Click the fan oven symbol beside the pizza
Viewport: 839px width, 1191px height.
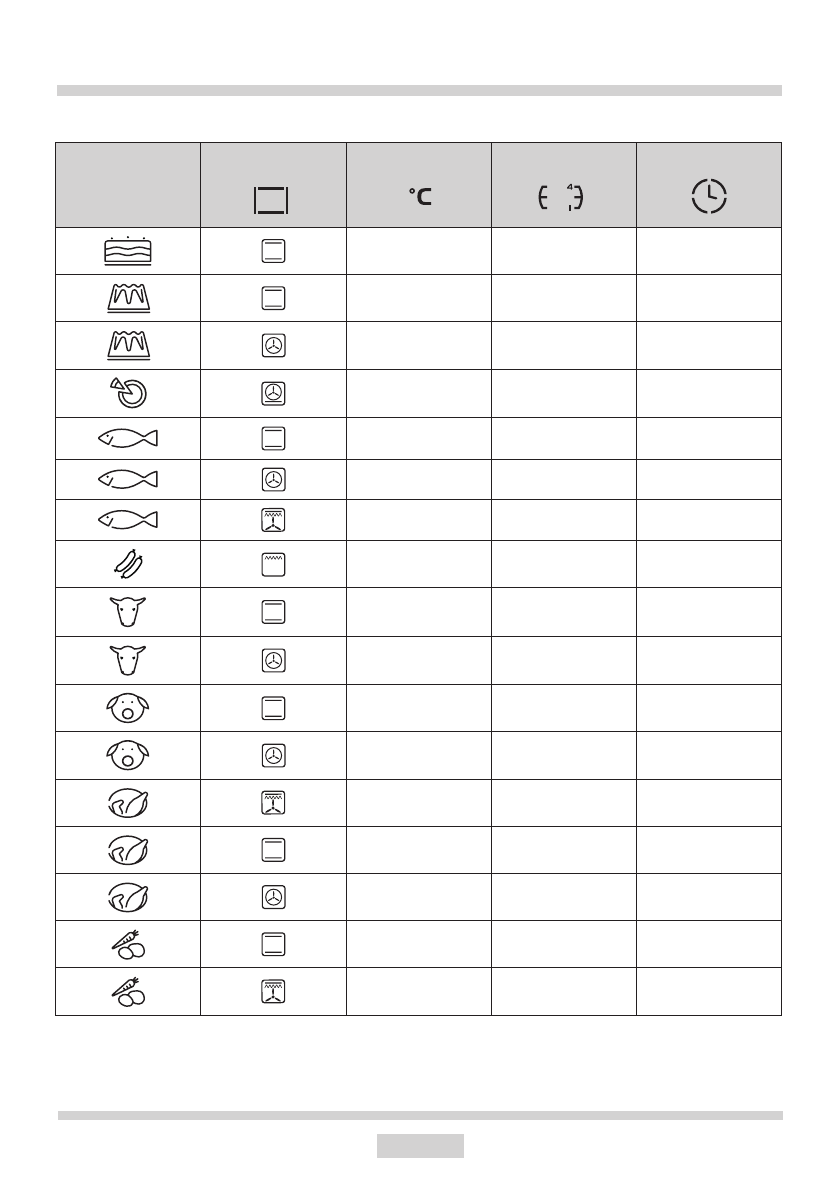click(274, 392)
